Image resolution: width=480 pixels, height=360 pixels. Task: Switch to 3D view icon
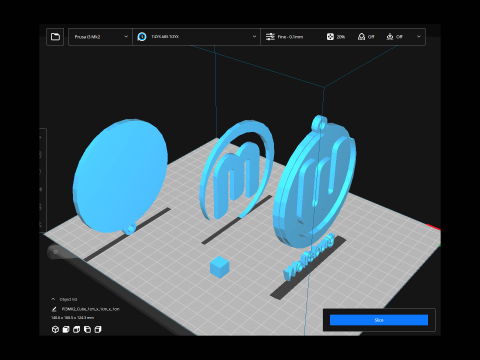tap(55, 329)
